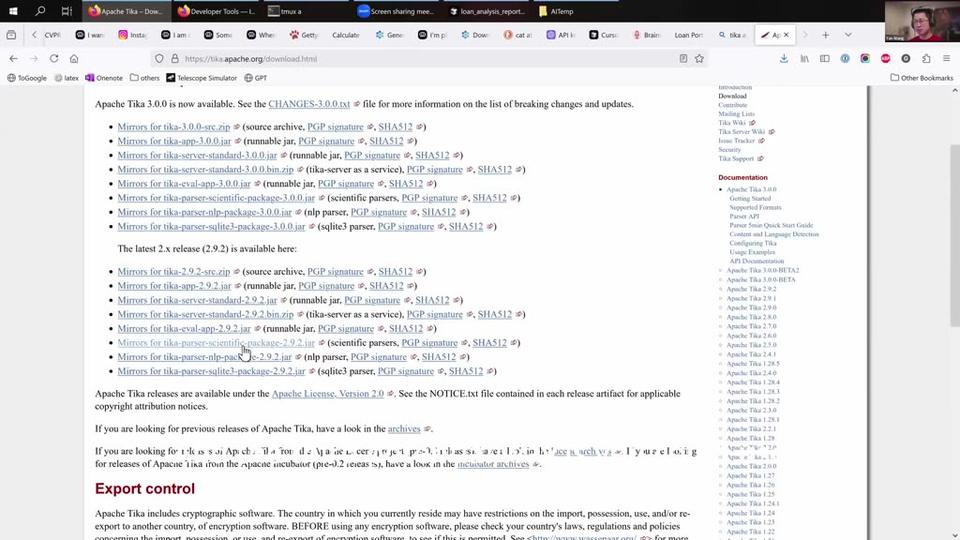Open Mirrors for tika-server-standard-3.0.0.jar
The height and width of the screenshot is (540, 960).
[197, 155]
